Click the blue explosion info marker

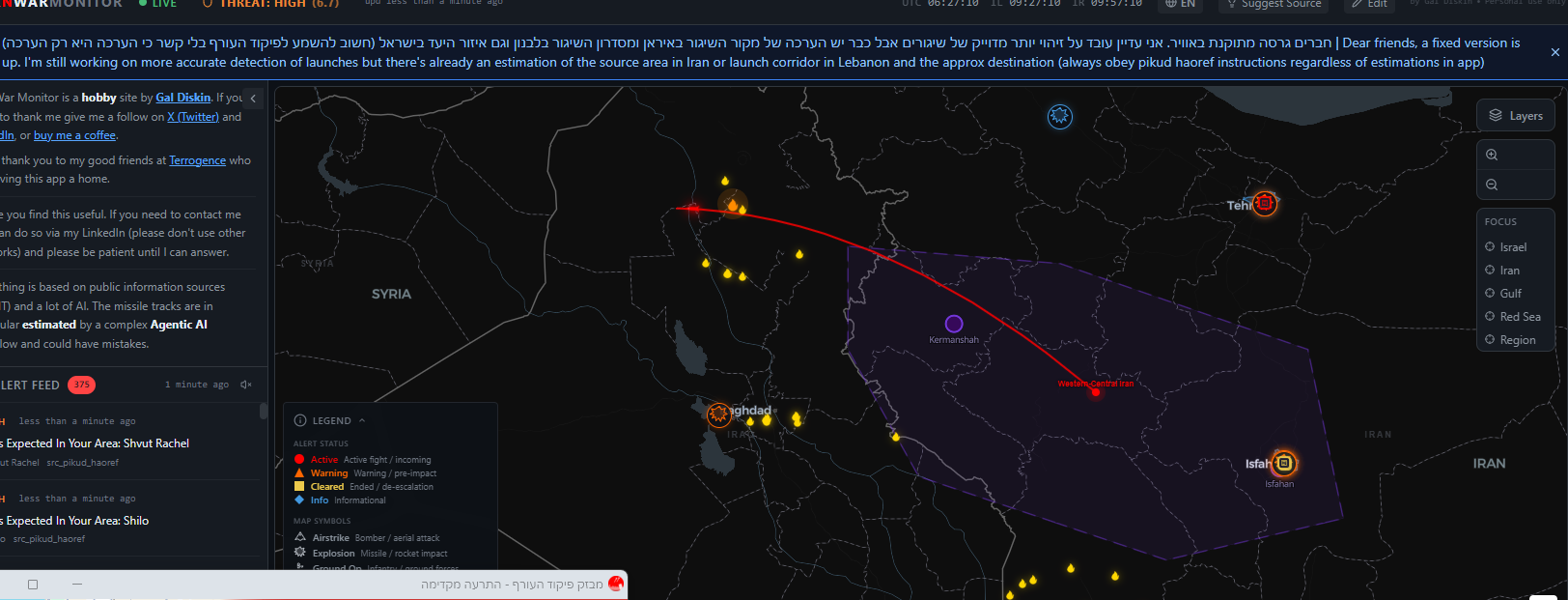[1060, 117]
